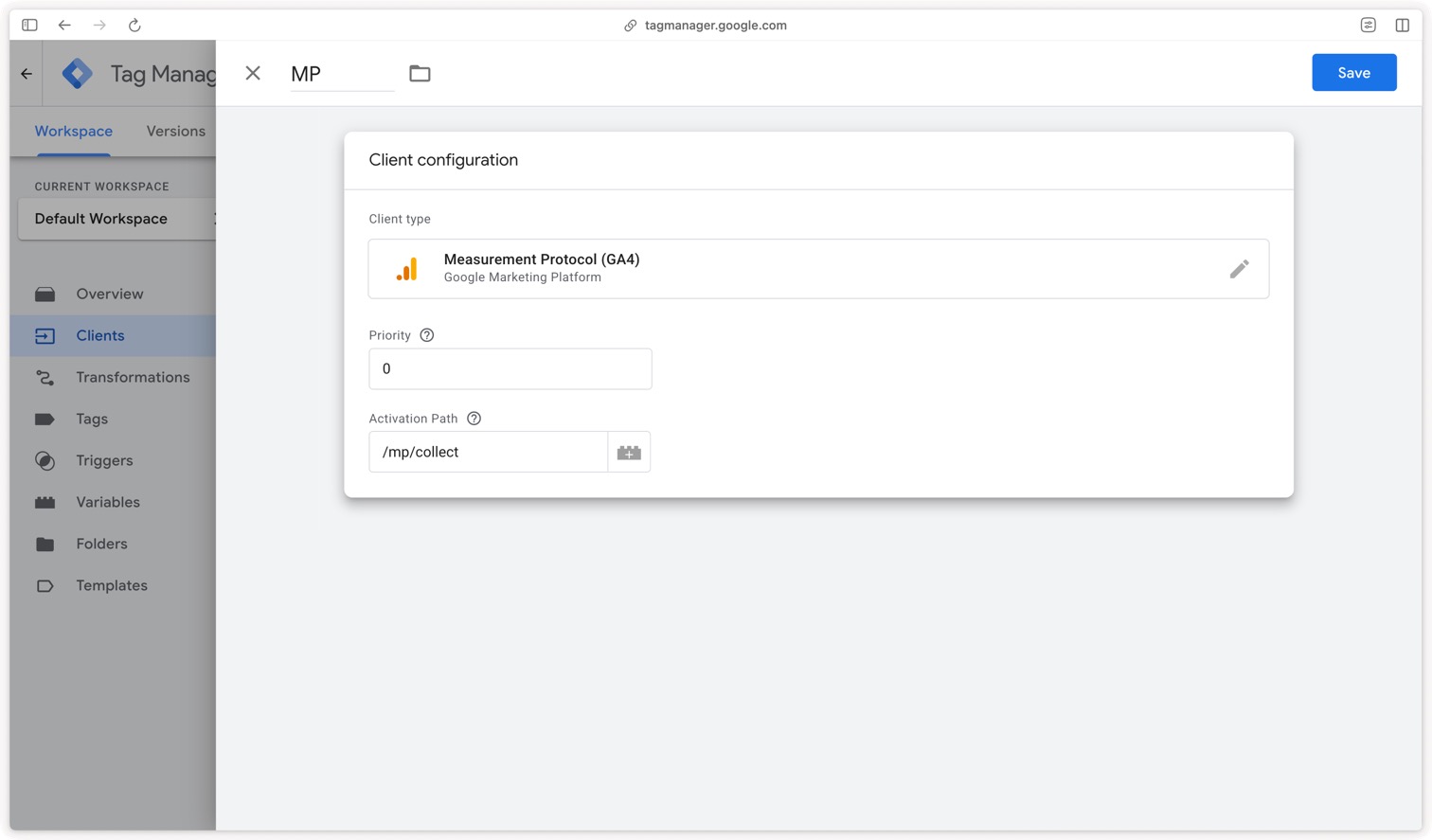
Task: Click the pencil icon to edit client type
Action: coord(1239,269)
